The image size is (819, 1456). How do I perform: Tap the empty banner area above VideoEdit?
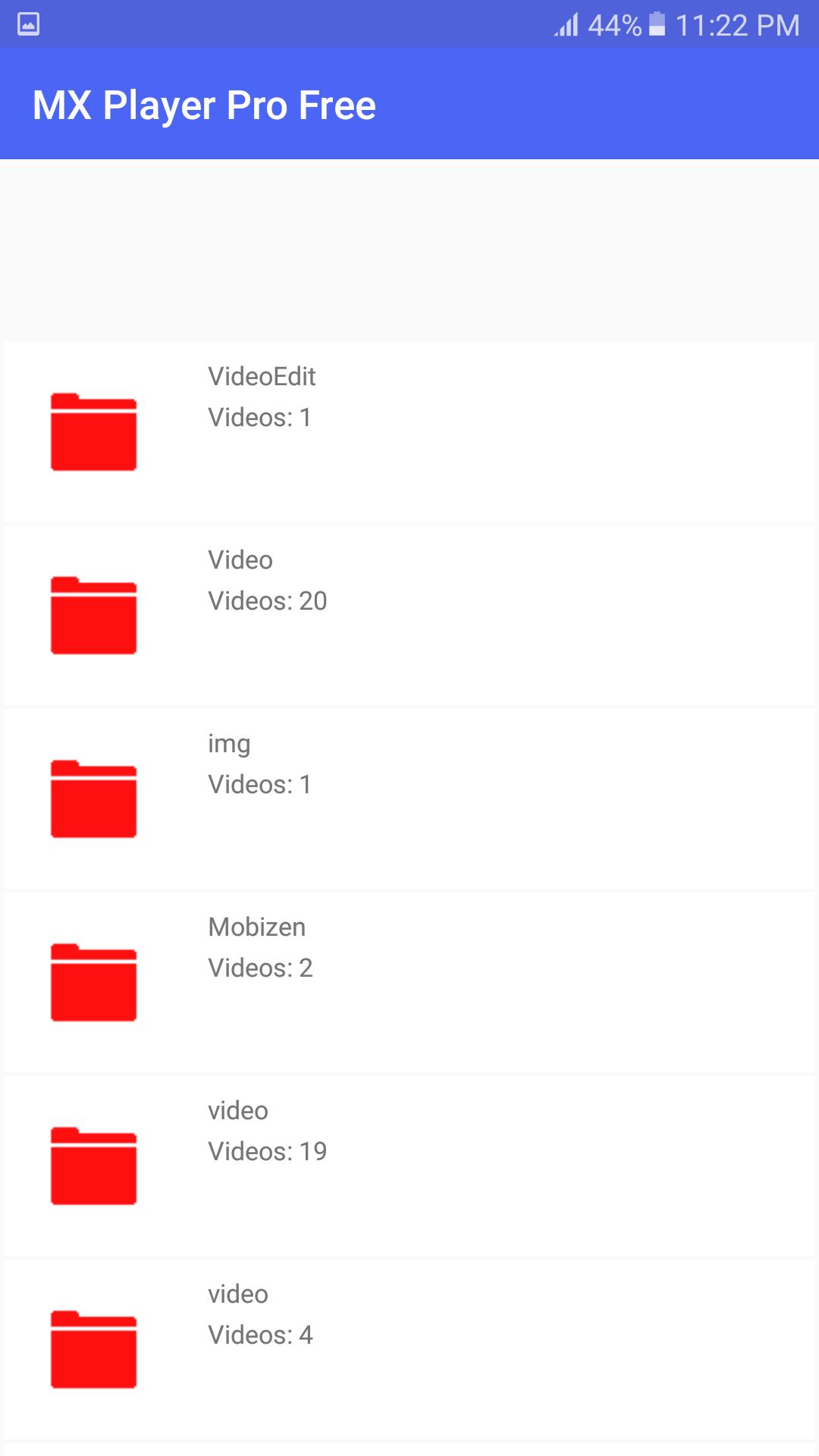[409, 250]
